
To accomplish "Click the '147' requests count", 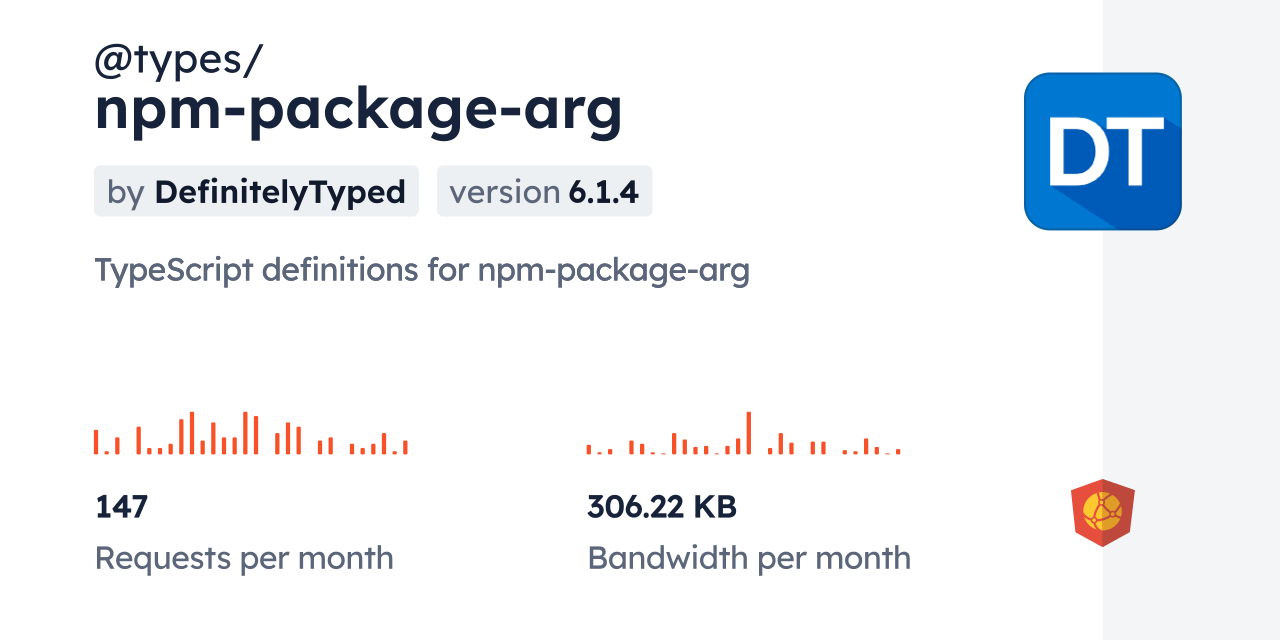I will (x=121, y=506).
